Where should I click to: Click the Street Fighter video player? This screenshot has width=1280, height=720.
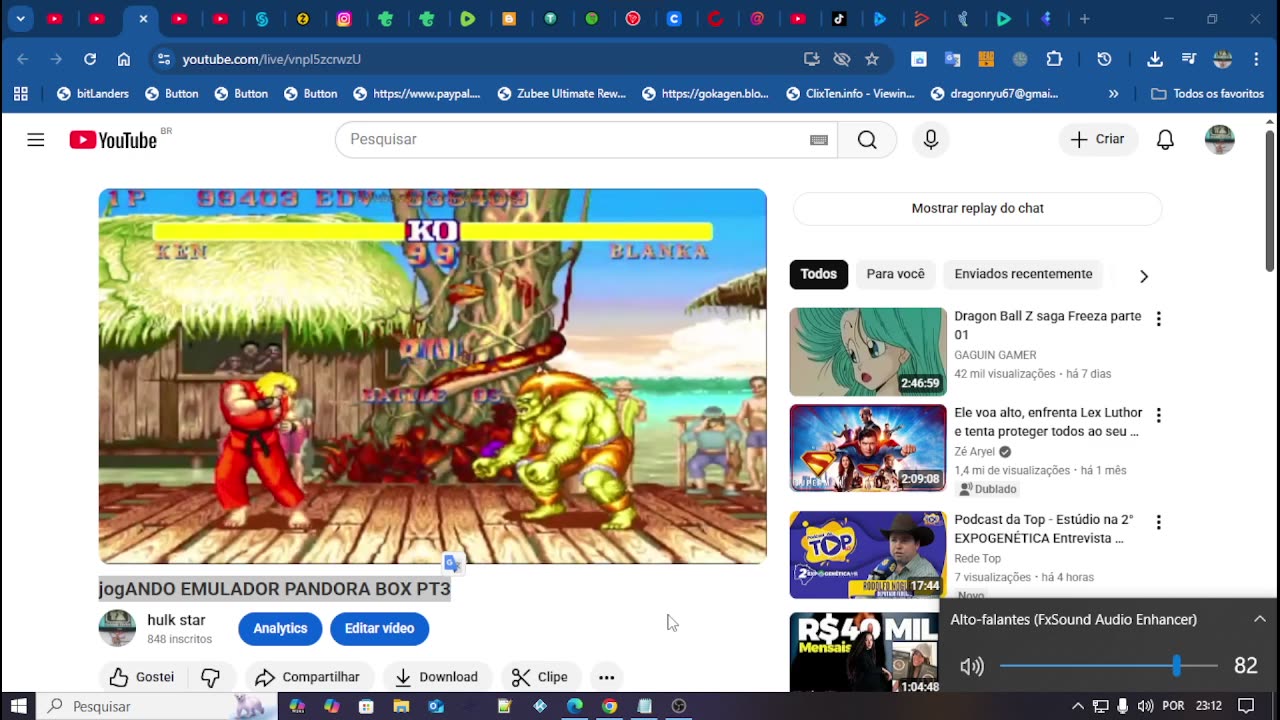point(433,376)
